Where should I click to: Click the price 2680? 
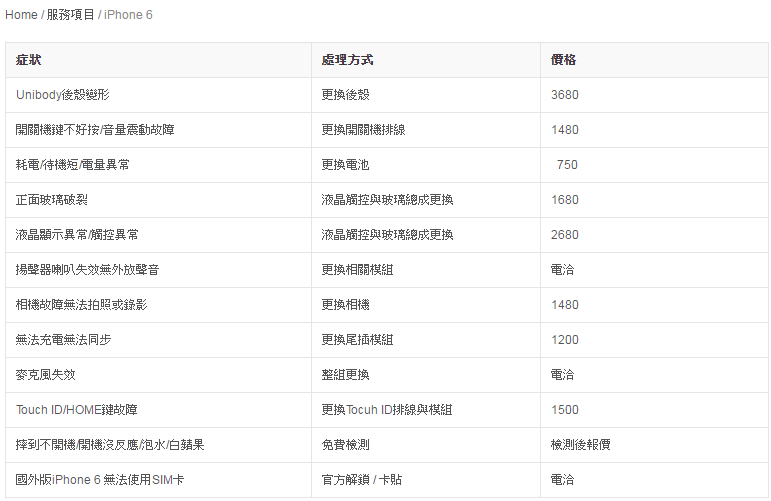pyautogui.click(x=564, y=235)
